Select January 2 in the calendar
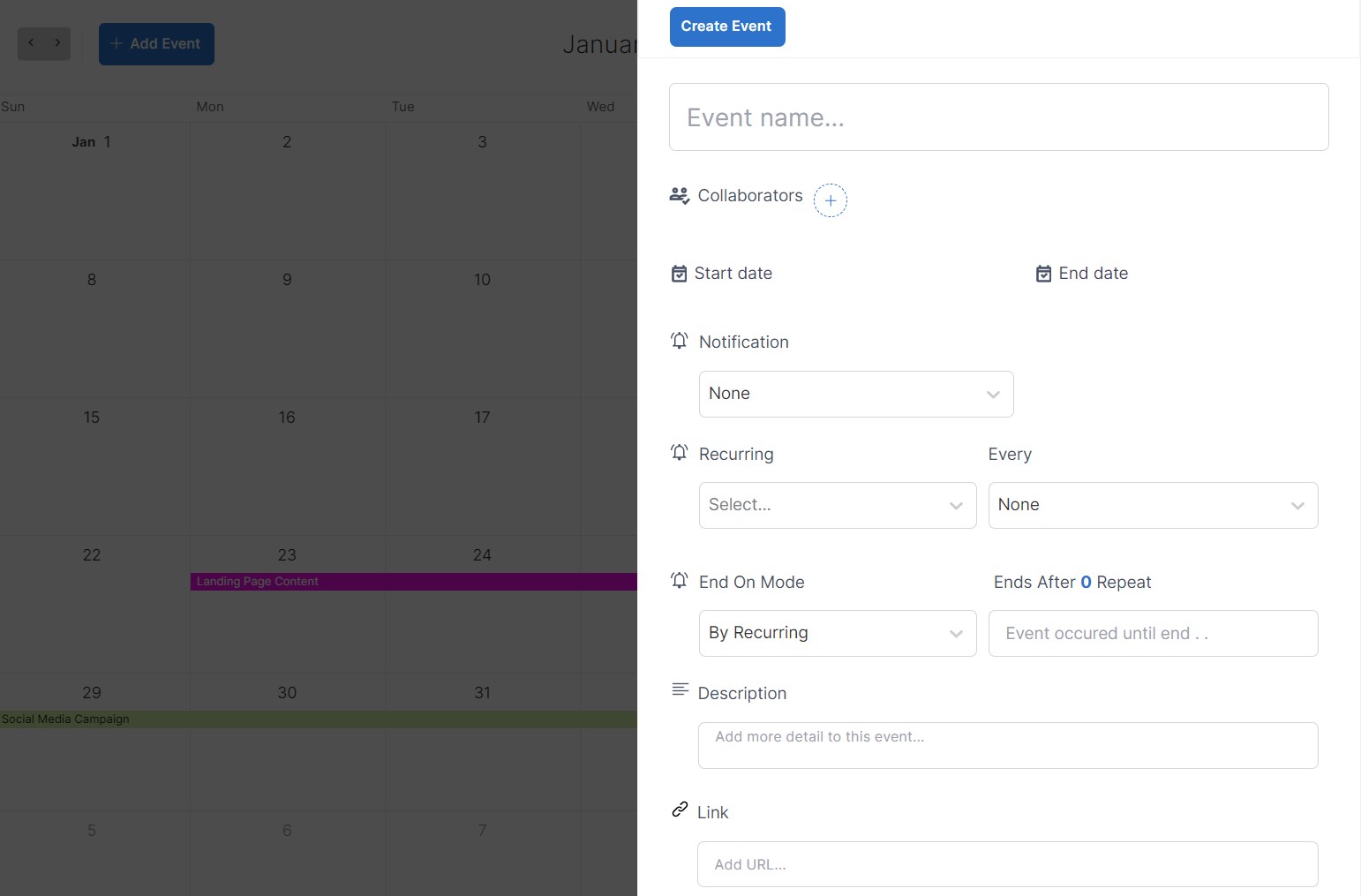Image resolution: width=1361 pixels, height=896 pixels. tap(287, 142)
